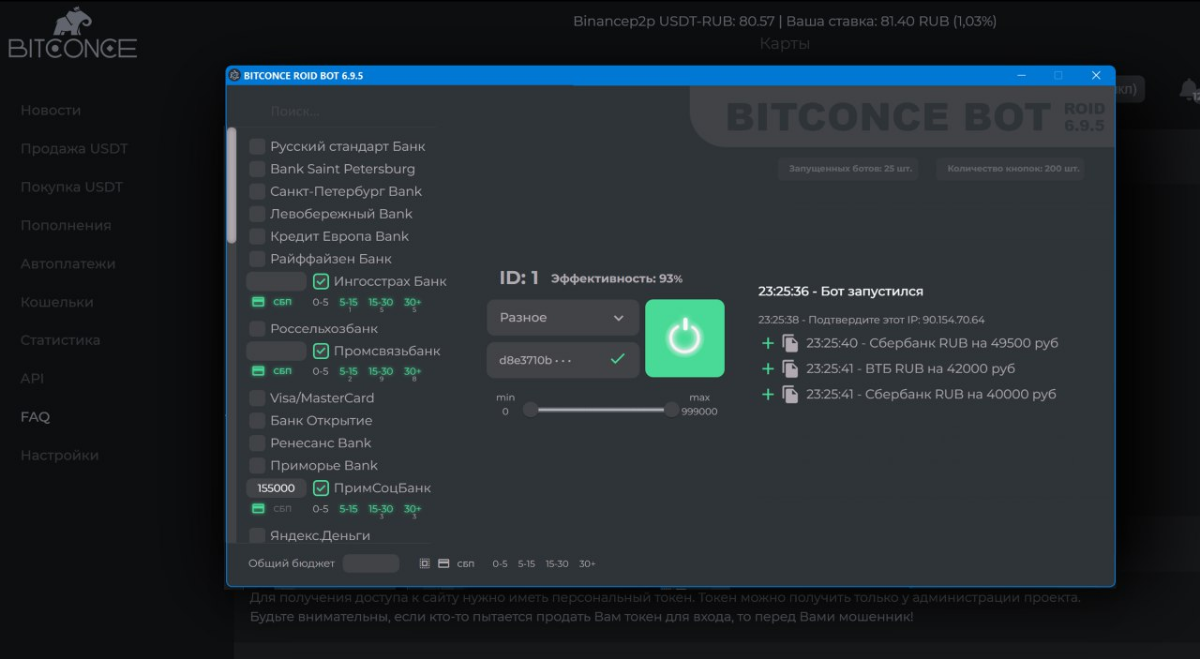Check the Bank Saint Petersburg checkbox
The width and height of the screenshot is (1200, 659).
point(257,169)
